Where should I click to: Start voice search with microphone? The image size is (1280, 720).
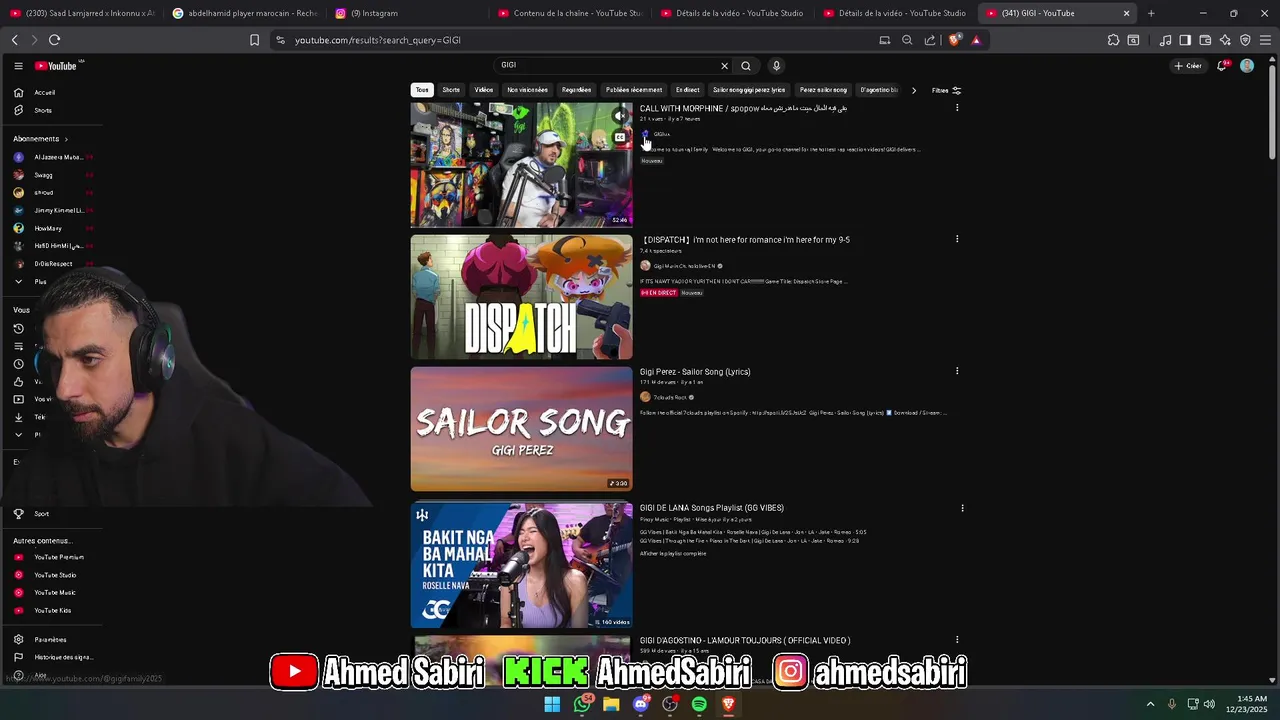click(x=776, y=66)
